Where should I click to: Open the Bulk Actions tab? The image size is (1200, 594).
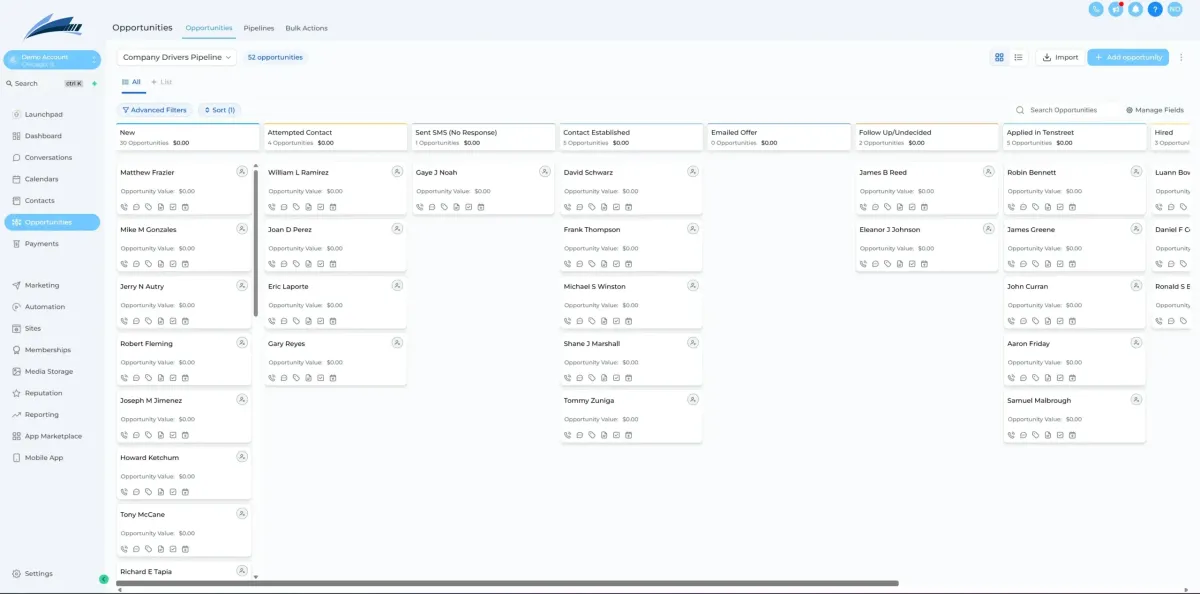pyautogui.click(x=306, y=28)
